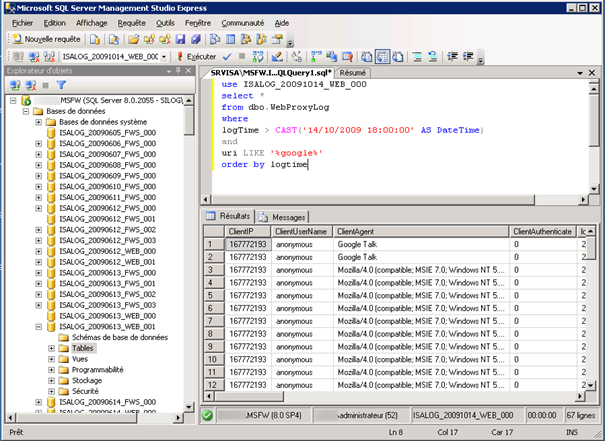Select the Vues folder in the tree
The width and height of the screenshot is (605, 441).
(x=79, y=359)
